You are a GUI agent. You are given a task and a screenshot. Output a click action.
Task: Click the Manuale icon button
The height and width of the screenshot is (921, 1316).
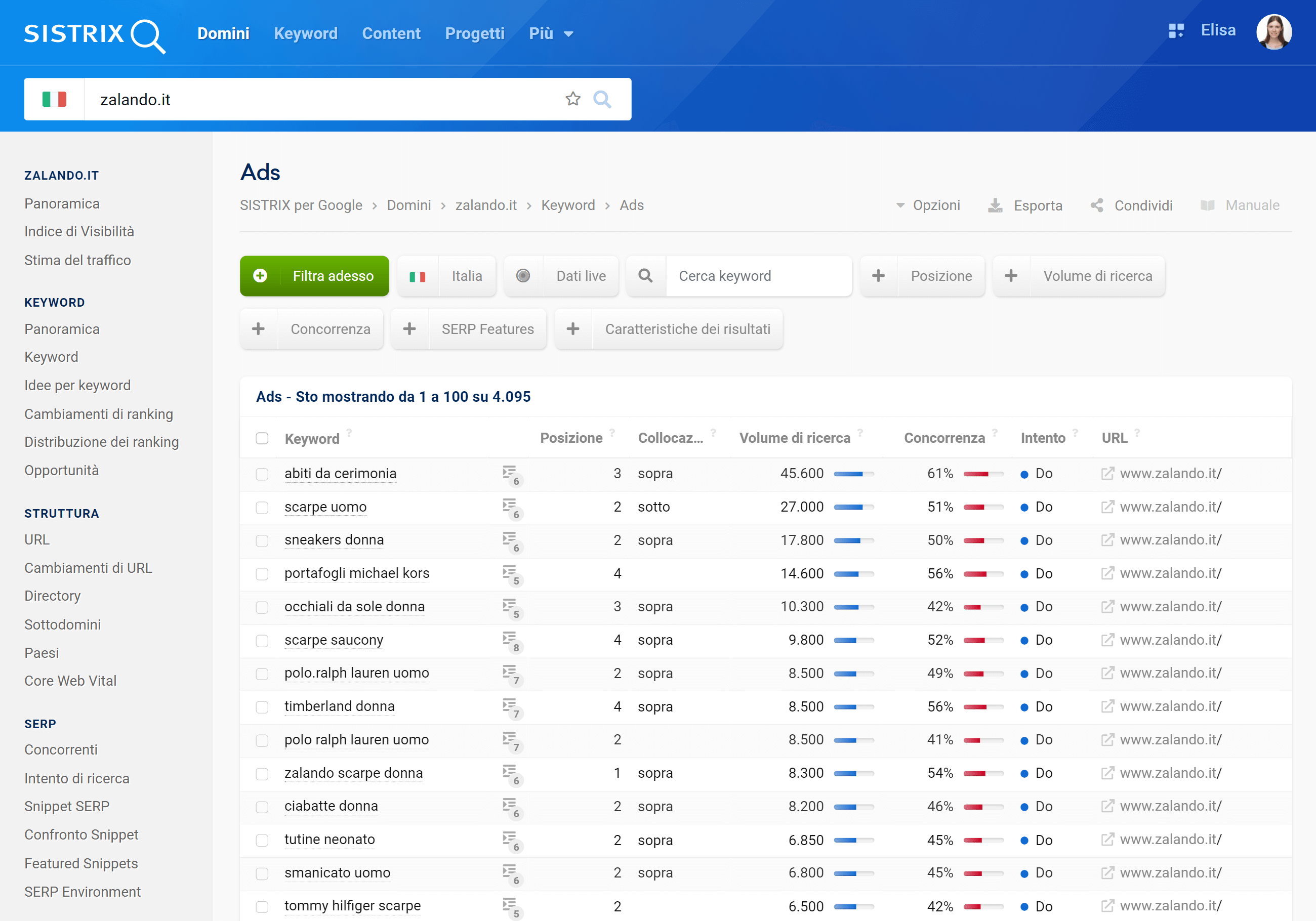[1206, 206]
